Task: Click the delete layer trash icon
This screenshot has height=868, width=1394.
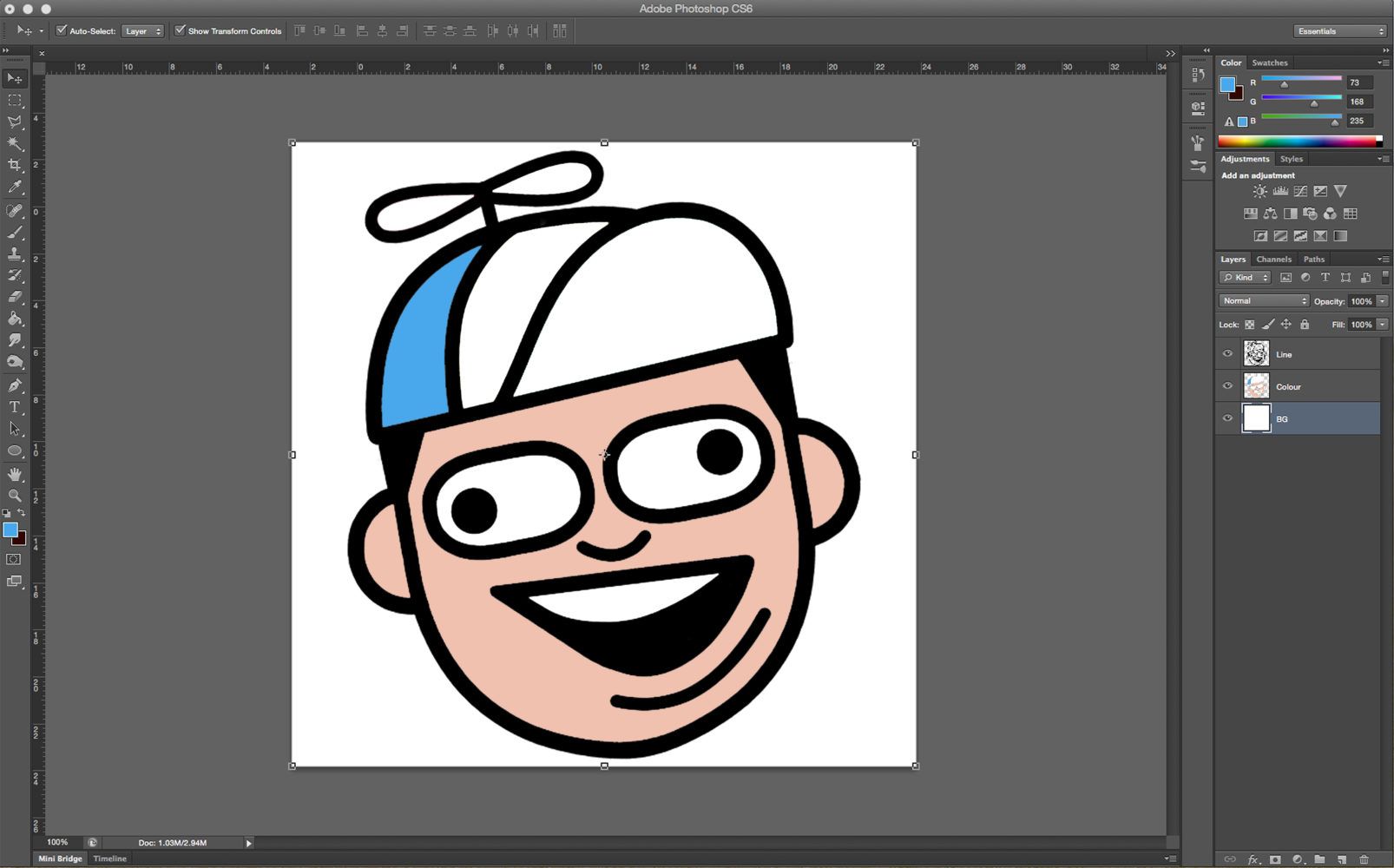Action: tap(1364, 859)
